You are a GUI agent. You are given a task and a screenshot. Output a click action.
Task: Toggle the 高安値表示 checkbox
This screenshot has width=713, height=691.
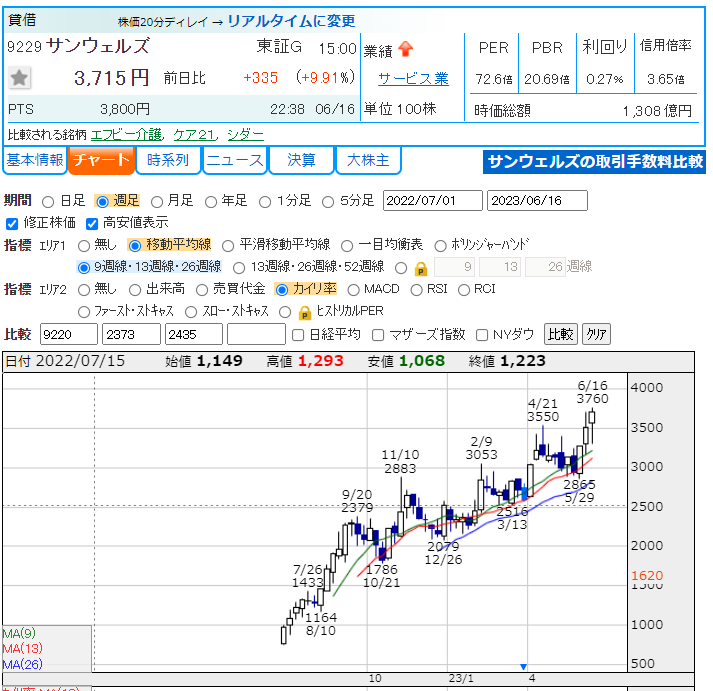pos(92,223)
